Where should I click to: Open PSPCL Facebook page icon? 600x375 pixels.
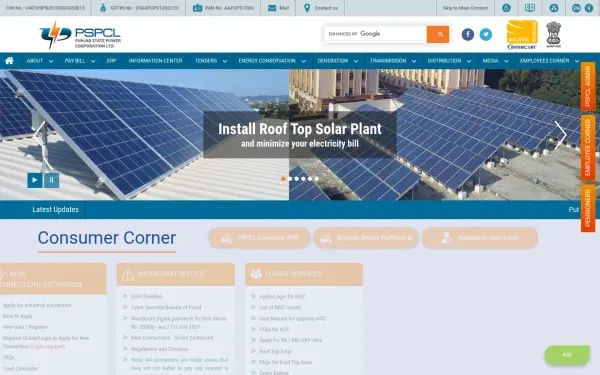click(468, 34)
